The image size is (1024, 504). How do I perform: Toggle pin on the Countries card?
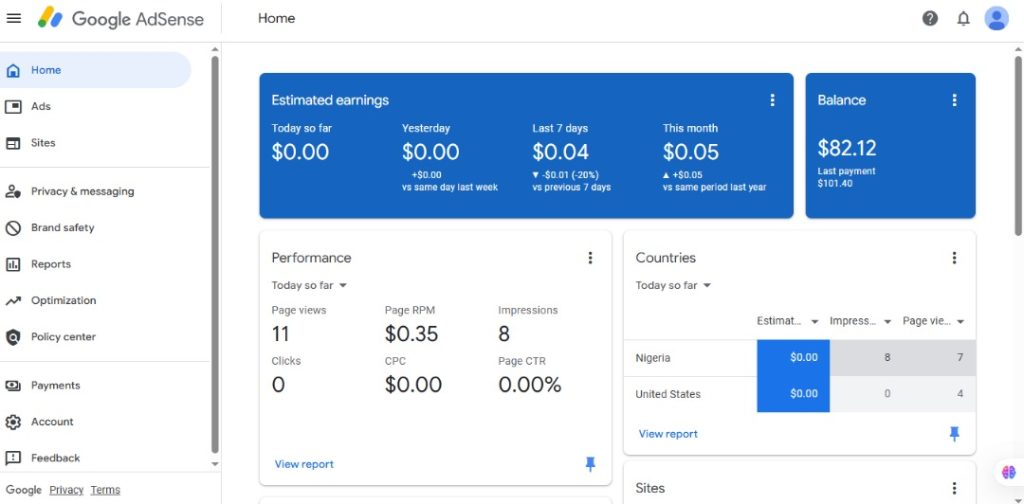click(954, 433)
